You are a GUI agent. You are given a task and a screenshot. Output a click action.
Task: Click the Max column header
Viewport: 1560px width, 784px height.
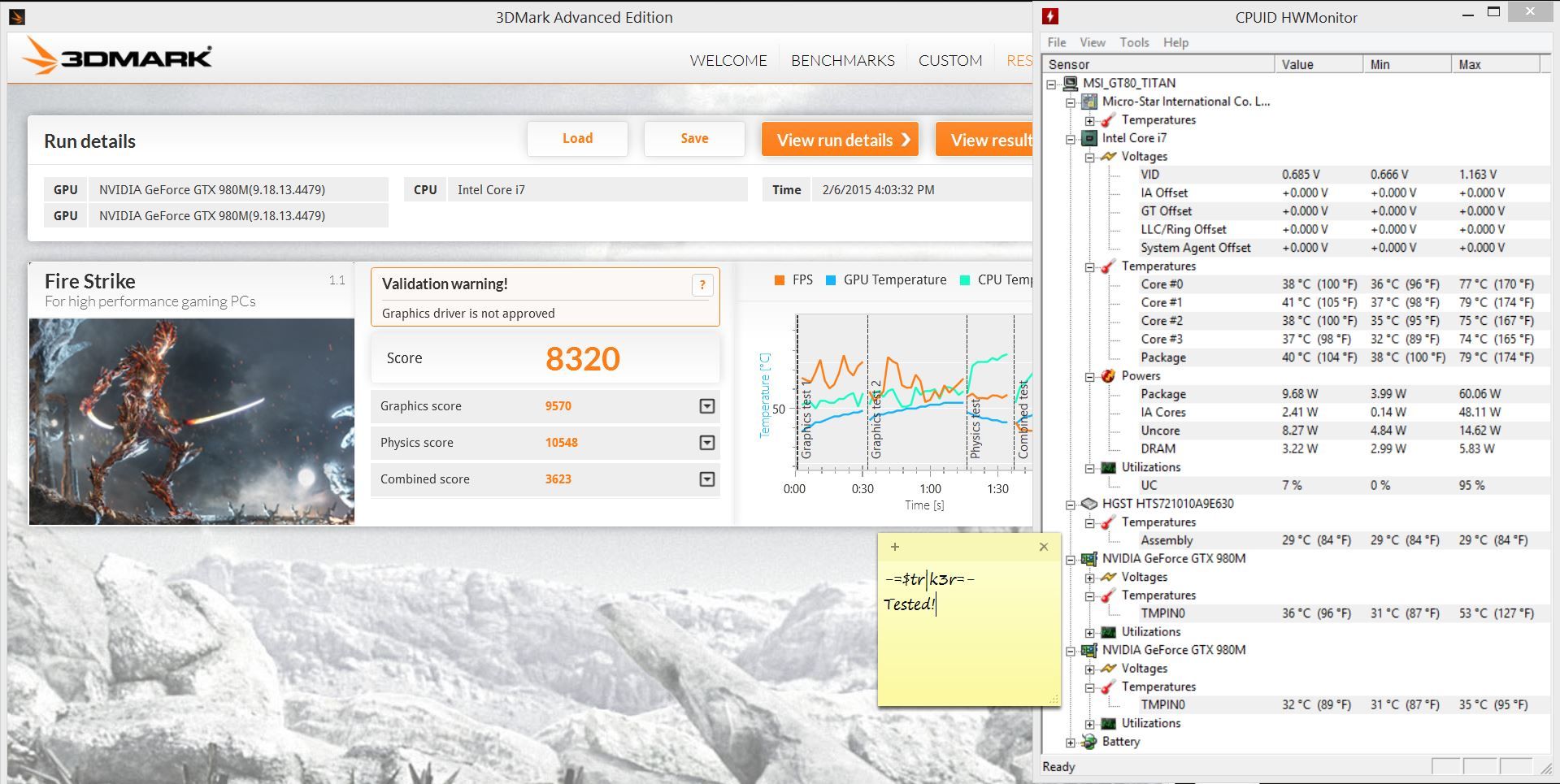point(1495,64)
